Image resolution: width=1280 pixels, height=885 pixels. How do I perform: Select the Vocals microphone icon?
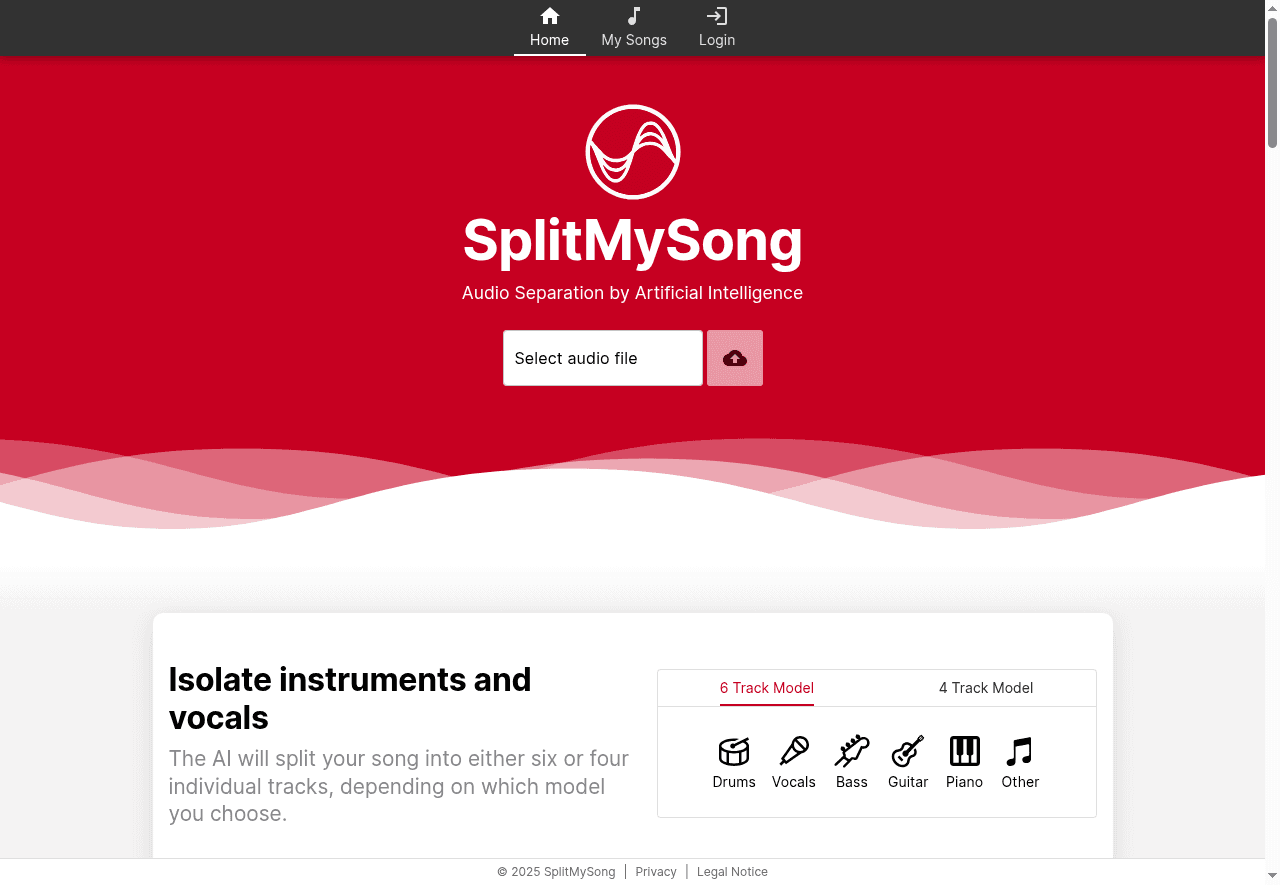click(x=793, y=753)
